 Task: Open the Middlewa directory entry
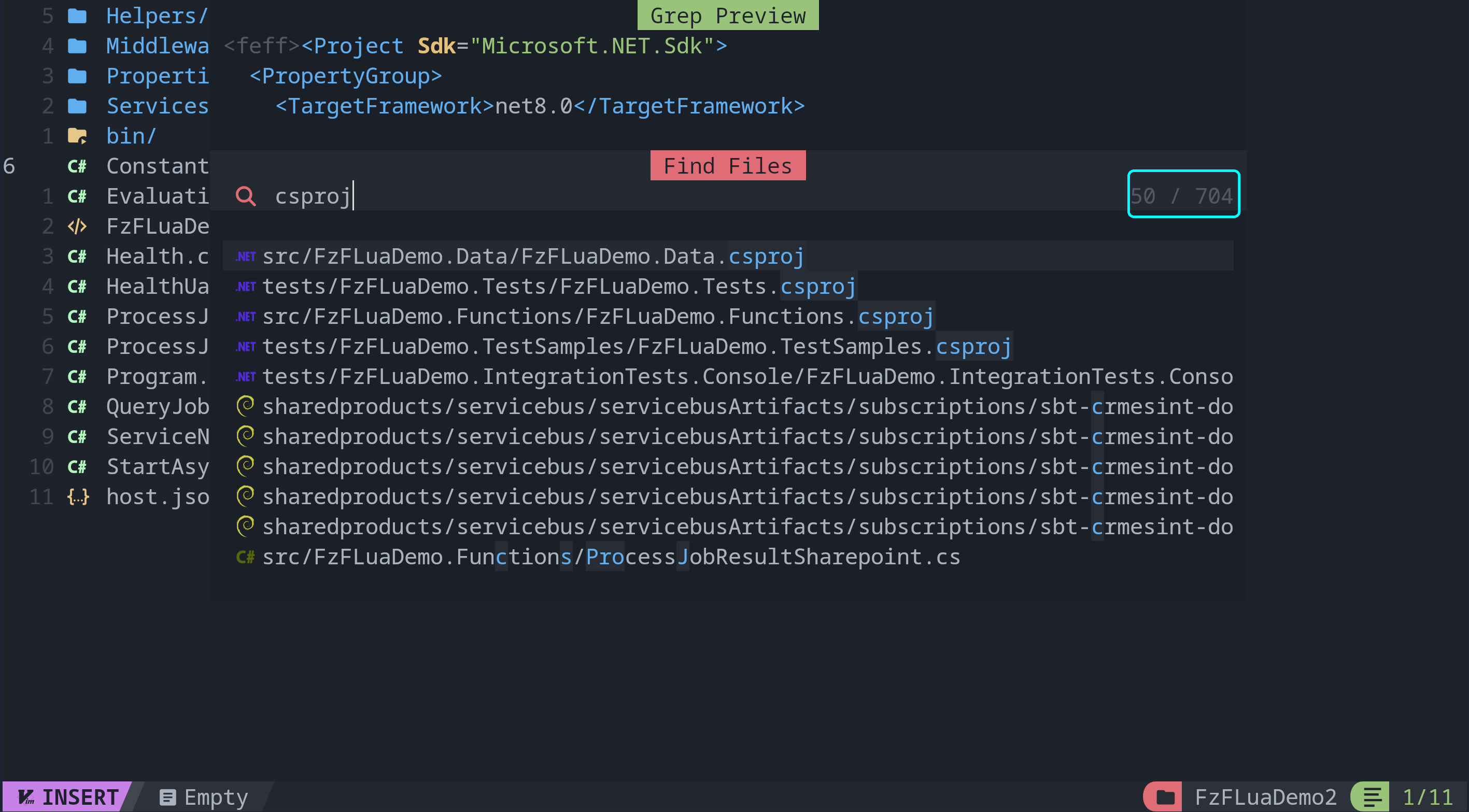pos(158,46)
